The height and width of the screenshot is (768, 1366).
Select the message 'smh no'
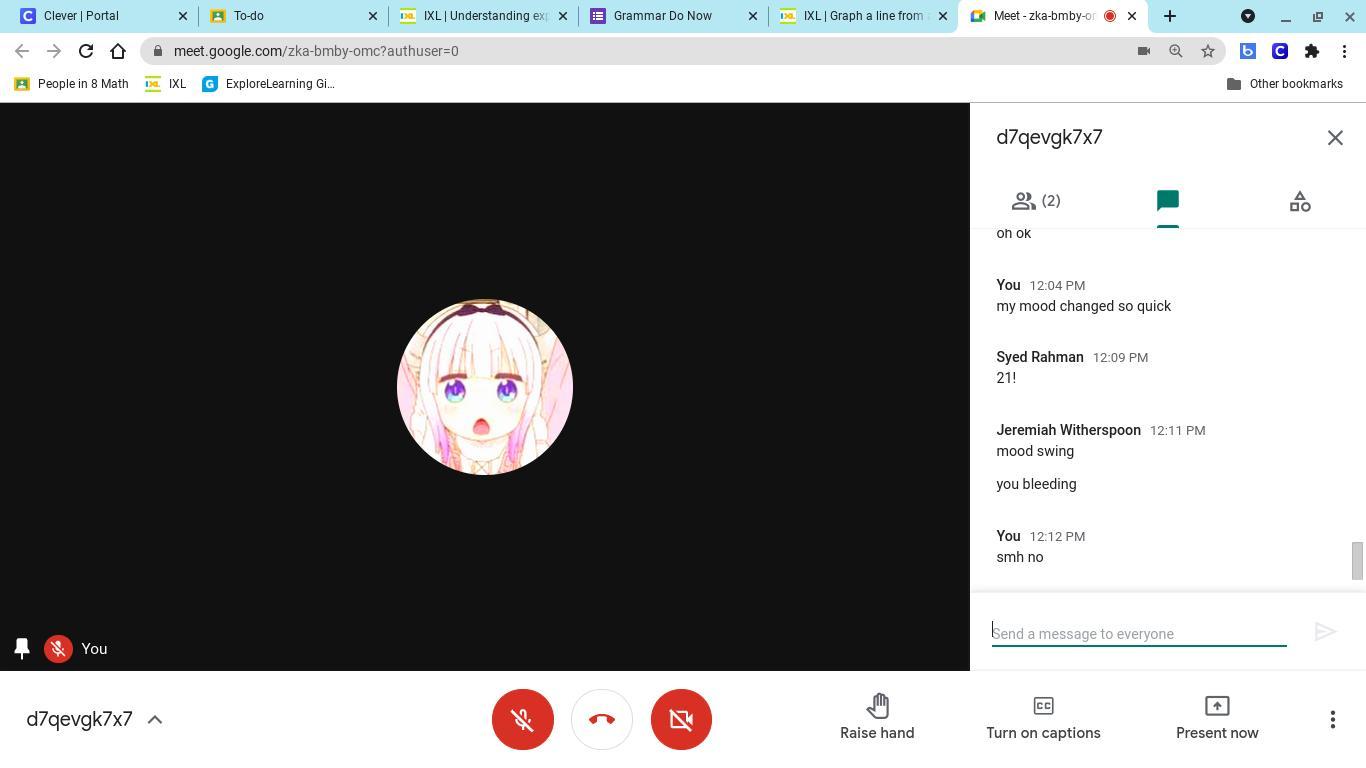coord(1019,557)
